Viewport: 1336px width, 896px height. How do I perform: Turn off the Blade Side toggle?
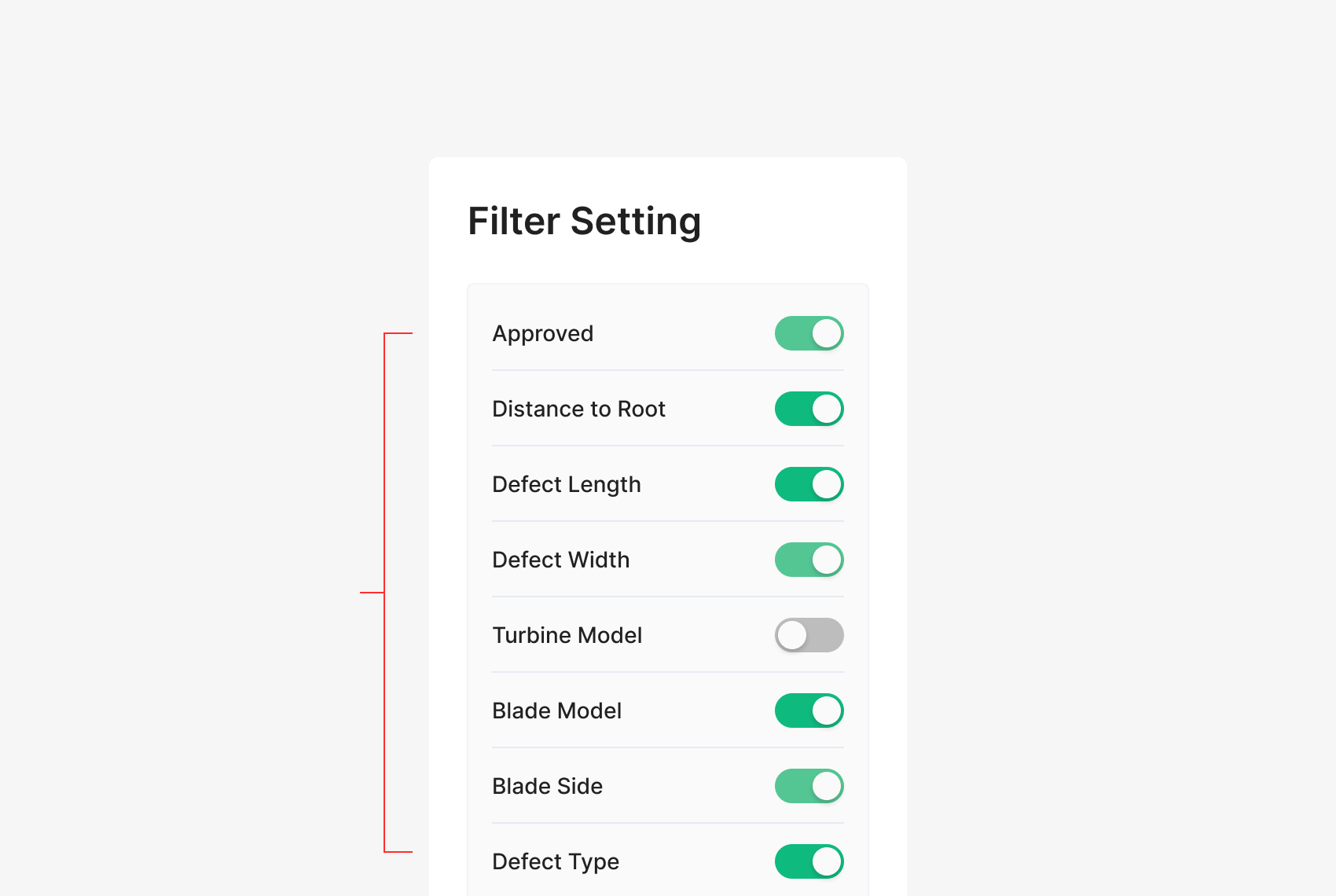809,786
